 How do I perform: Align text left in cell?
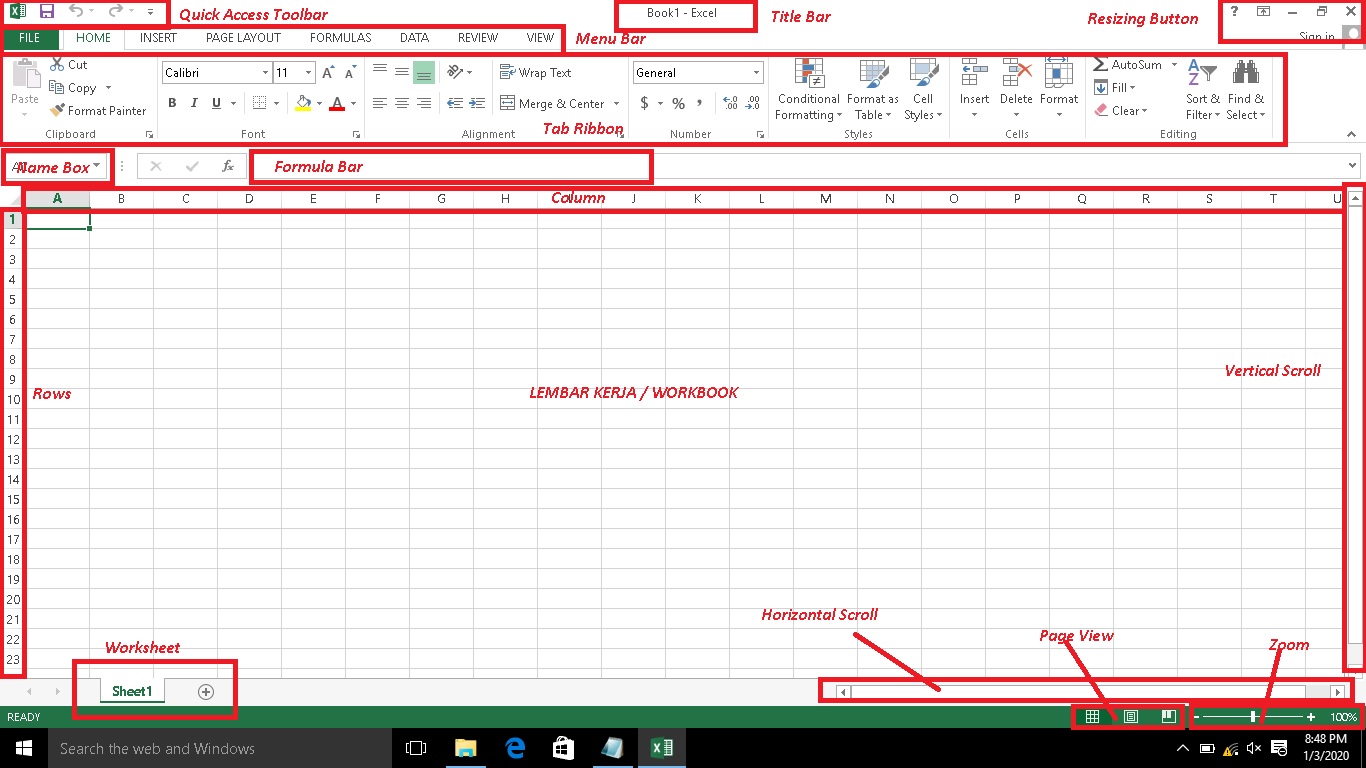(380, 103)
